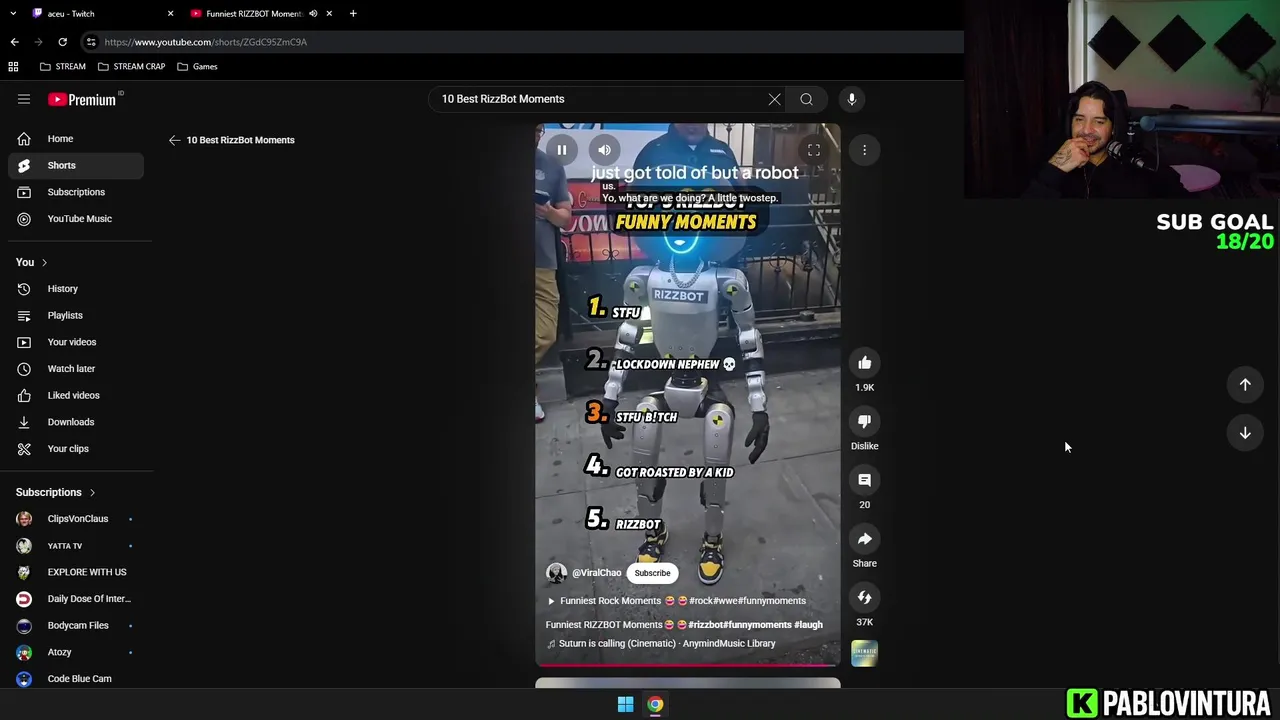Go back in the browser
This screenshot has width=1280, height=720.
[14, 42]
